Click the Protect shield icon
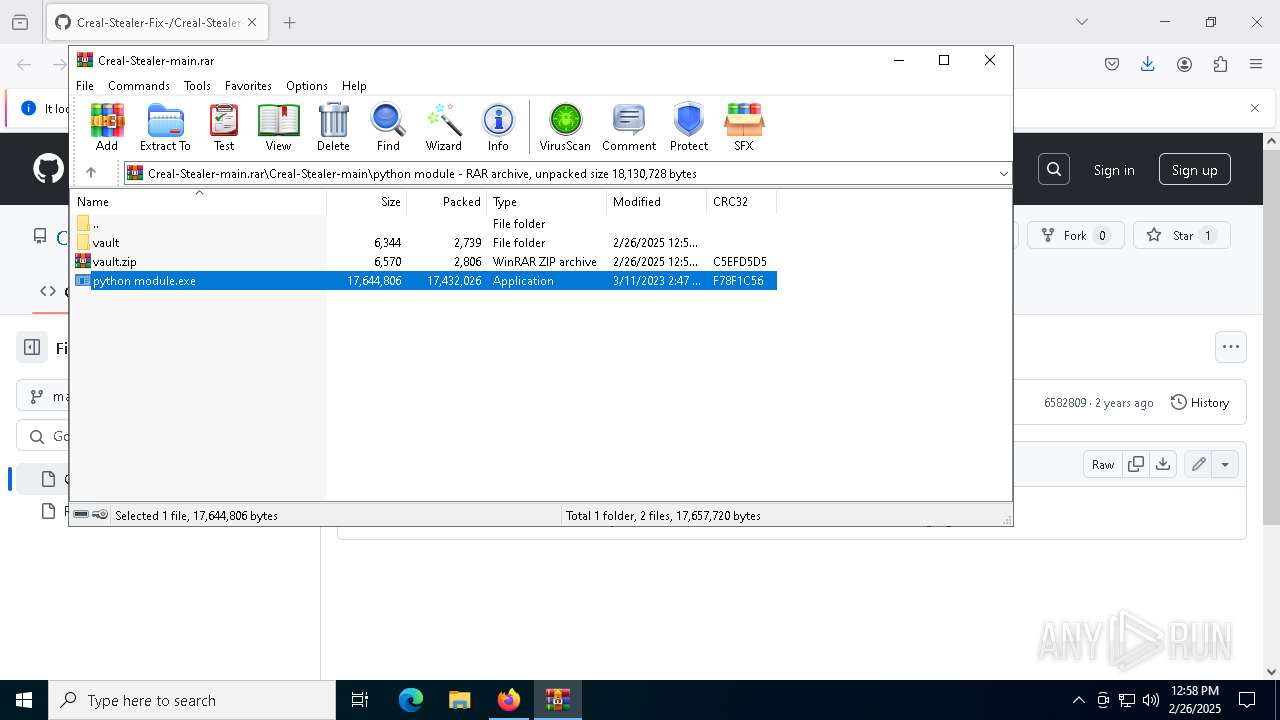Image resolution: width=1280 pixels, height=720 pixels. [689, 127]
